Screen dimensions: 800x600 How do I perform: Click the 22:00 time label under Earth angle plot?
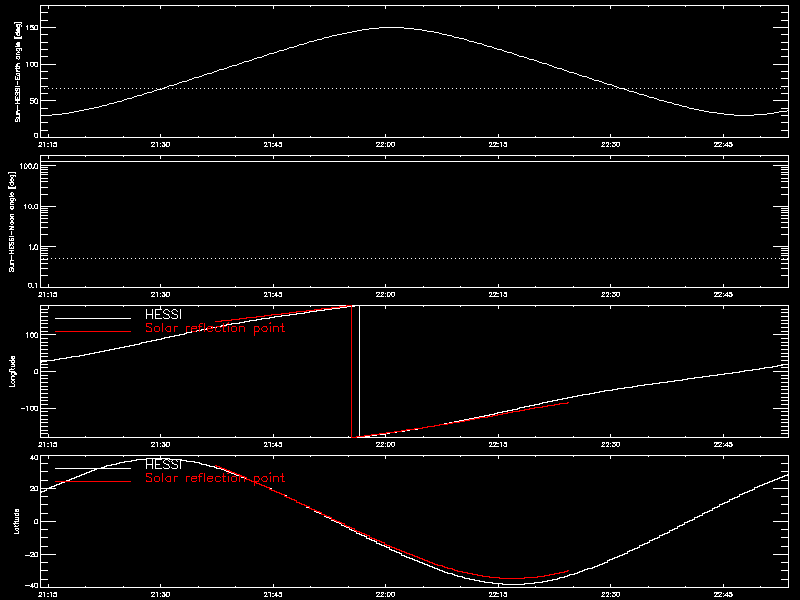385,144
